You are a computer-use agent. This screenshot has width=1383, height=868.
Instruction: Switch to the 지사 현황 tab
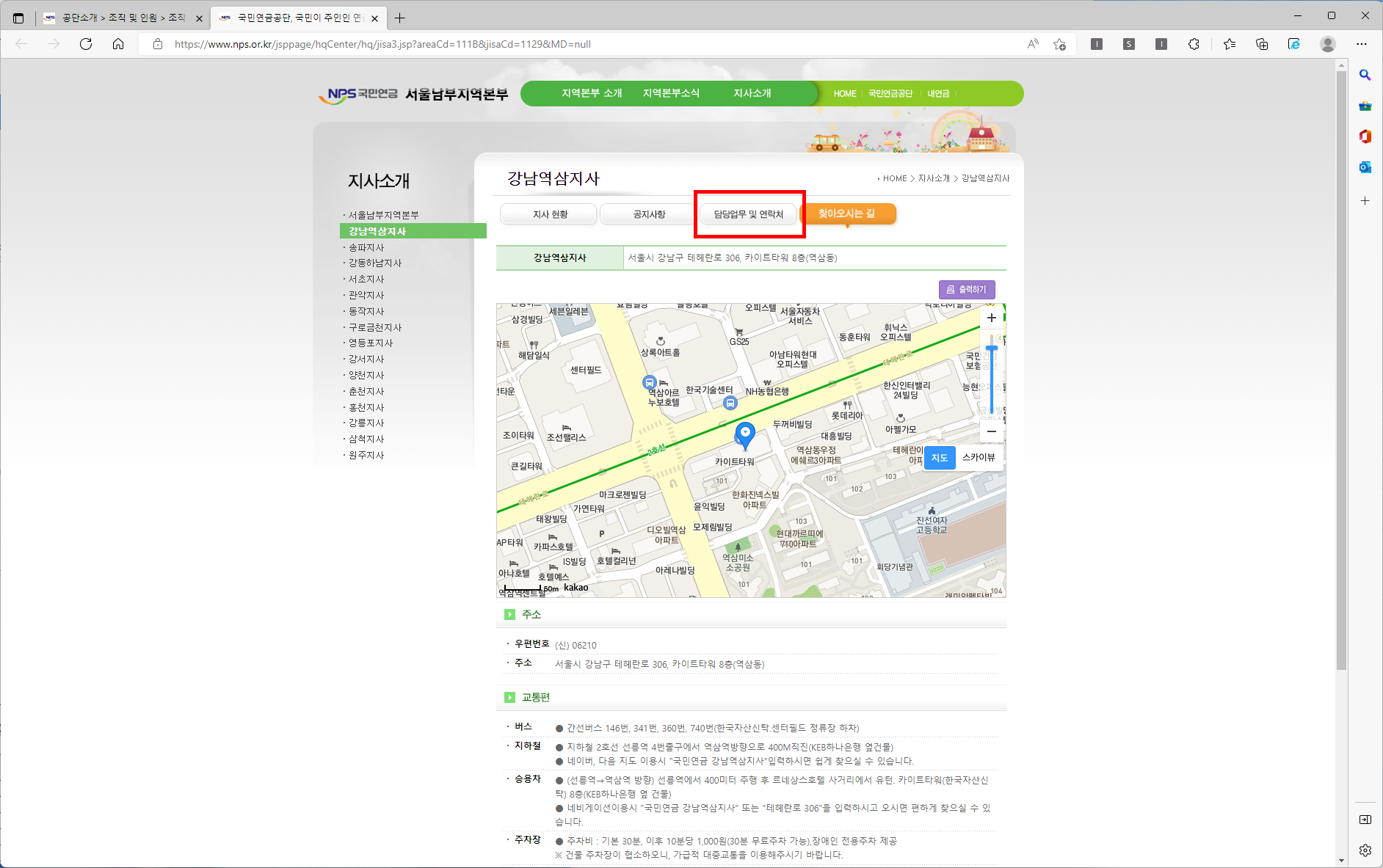click(x=549, y=214)
